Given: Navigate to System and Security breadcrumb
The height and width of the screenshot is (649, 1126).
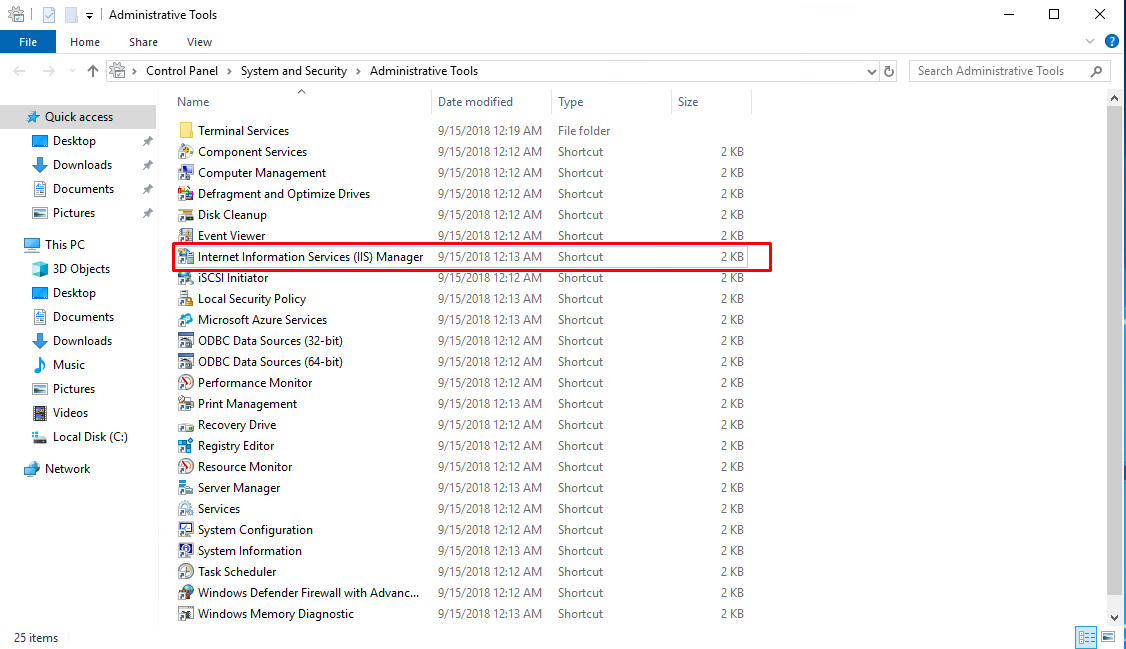Looking at the screenshot, I should point(294,71).
